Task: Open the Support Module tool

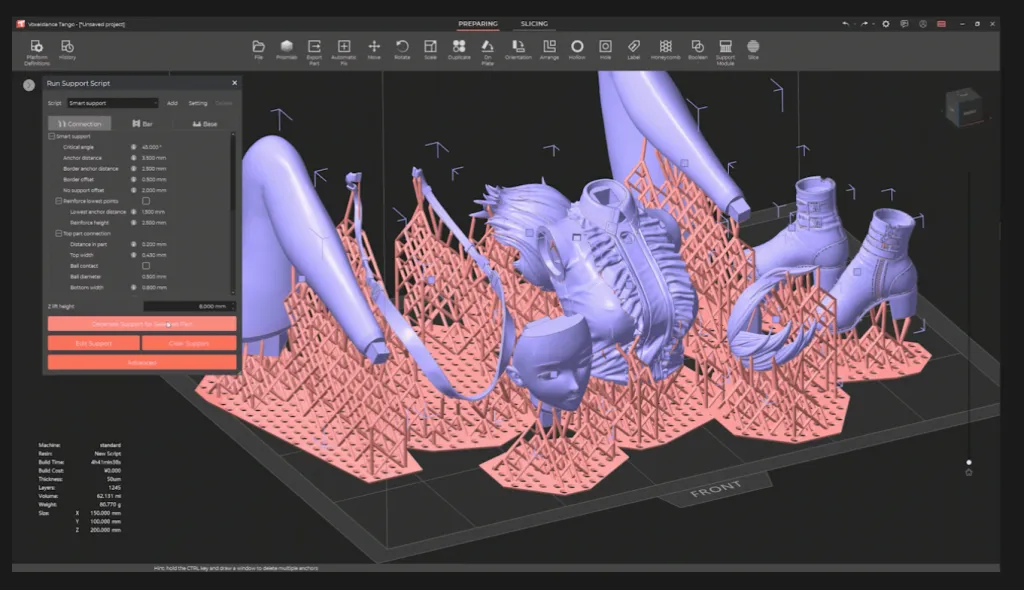Action: (725, 49)
